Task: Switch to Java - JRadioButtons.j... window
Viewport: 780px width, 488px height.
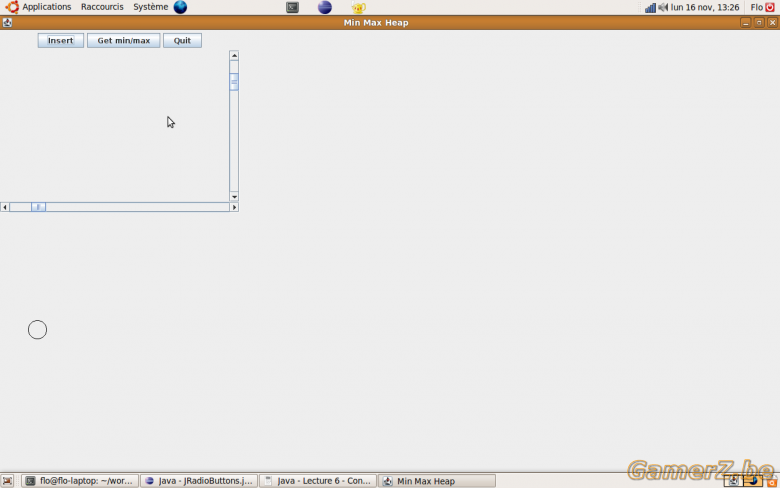Action: pos(199,481)
